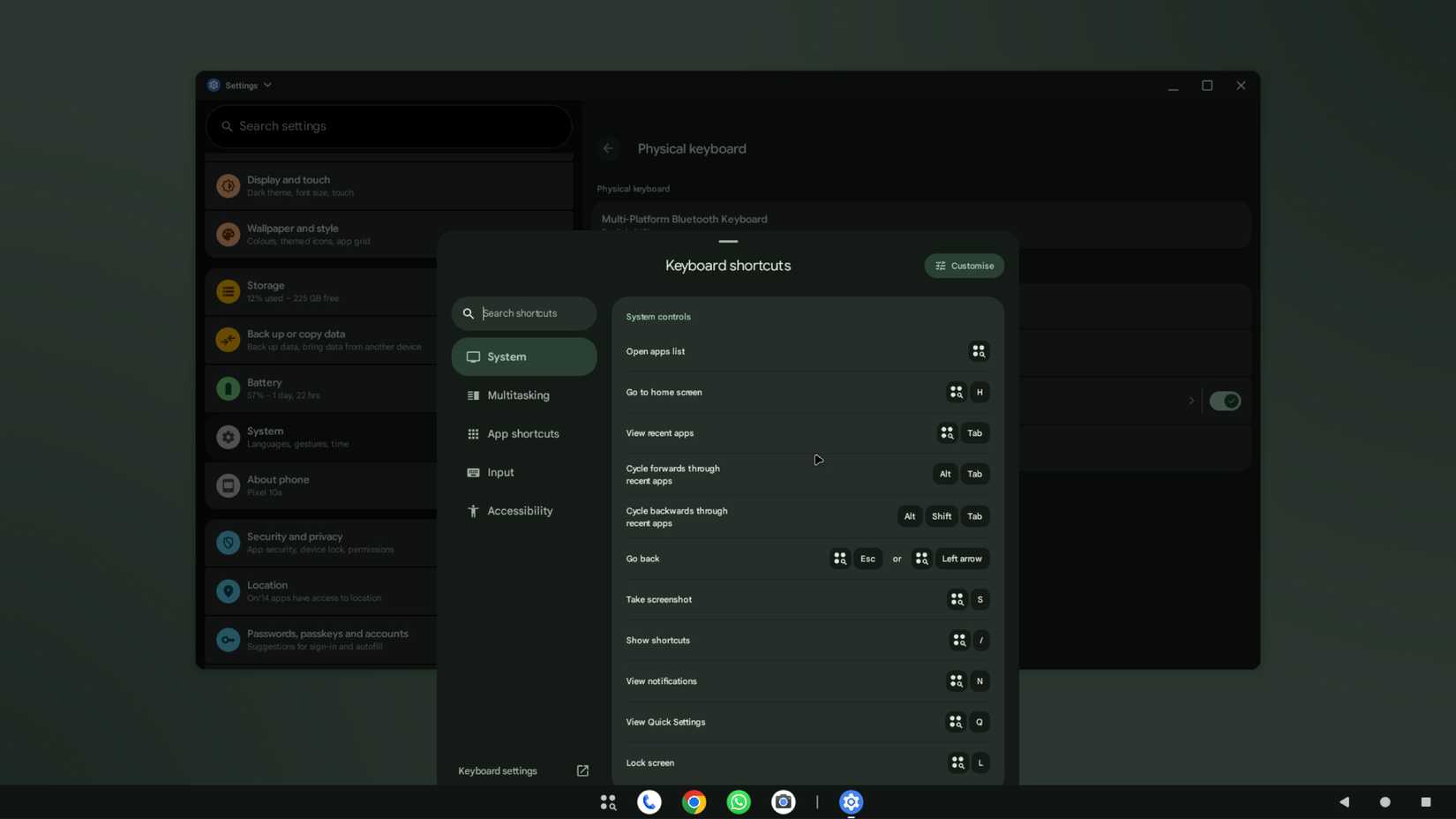Viewport: 1456px width, 819px height.
Task: Click the external link icon beside Keyboard settings
Action: coord(582,770)
